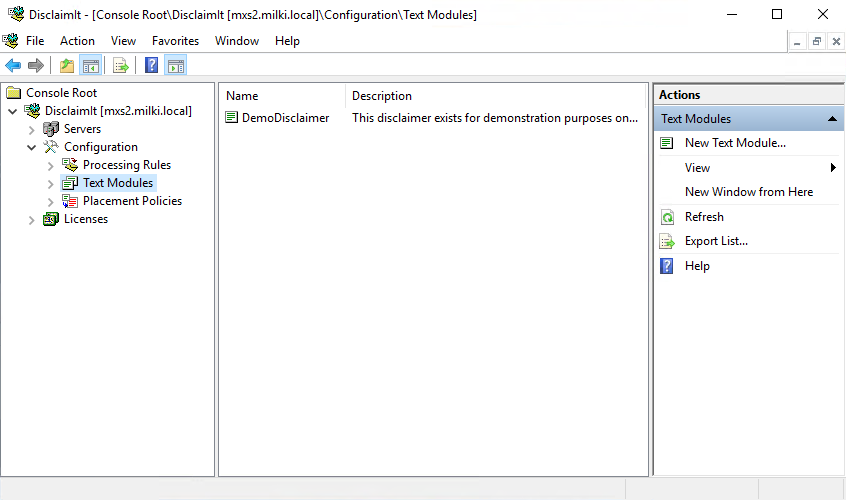The width and height of the screenshot is (846, 500).
Task: Select Text Modules tree label
Action: 118,183
